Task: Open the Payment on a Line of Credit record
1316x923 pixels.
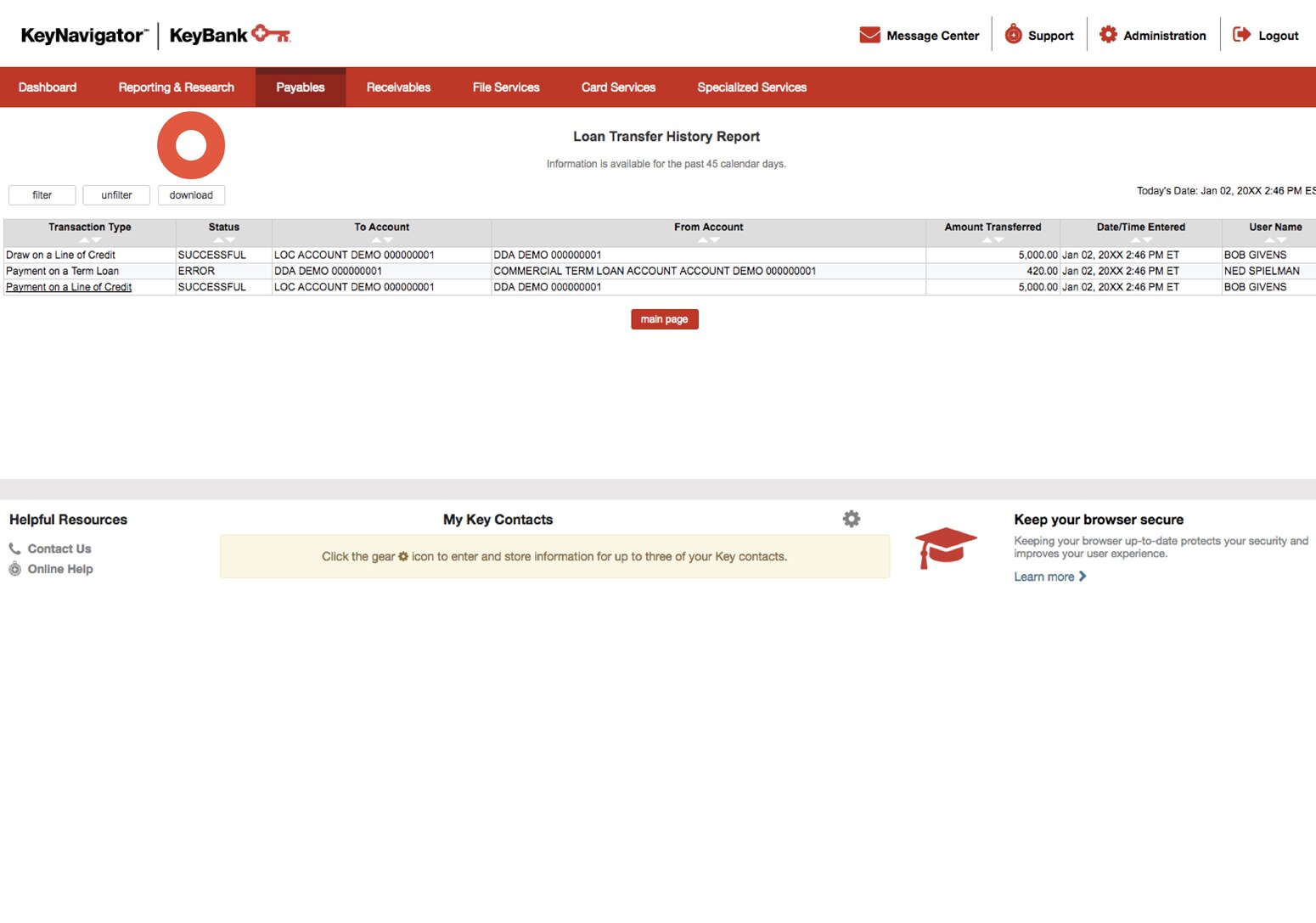Action: [68, 287]
